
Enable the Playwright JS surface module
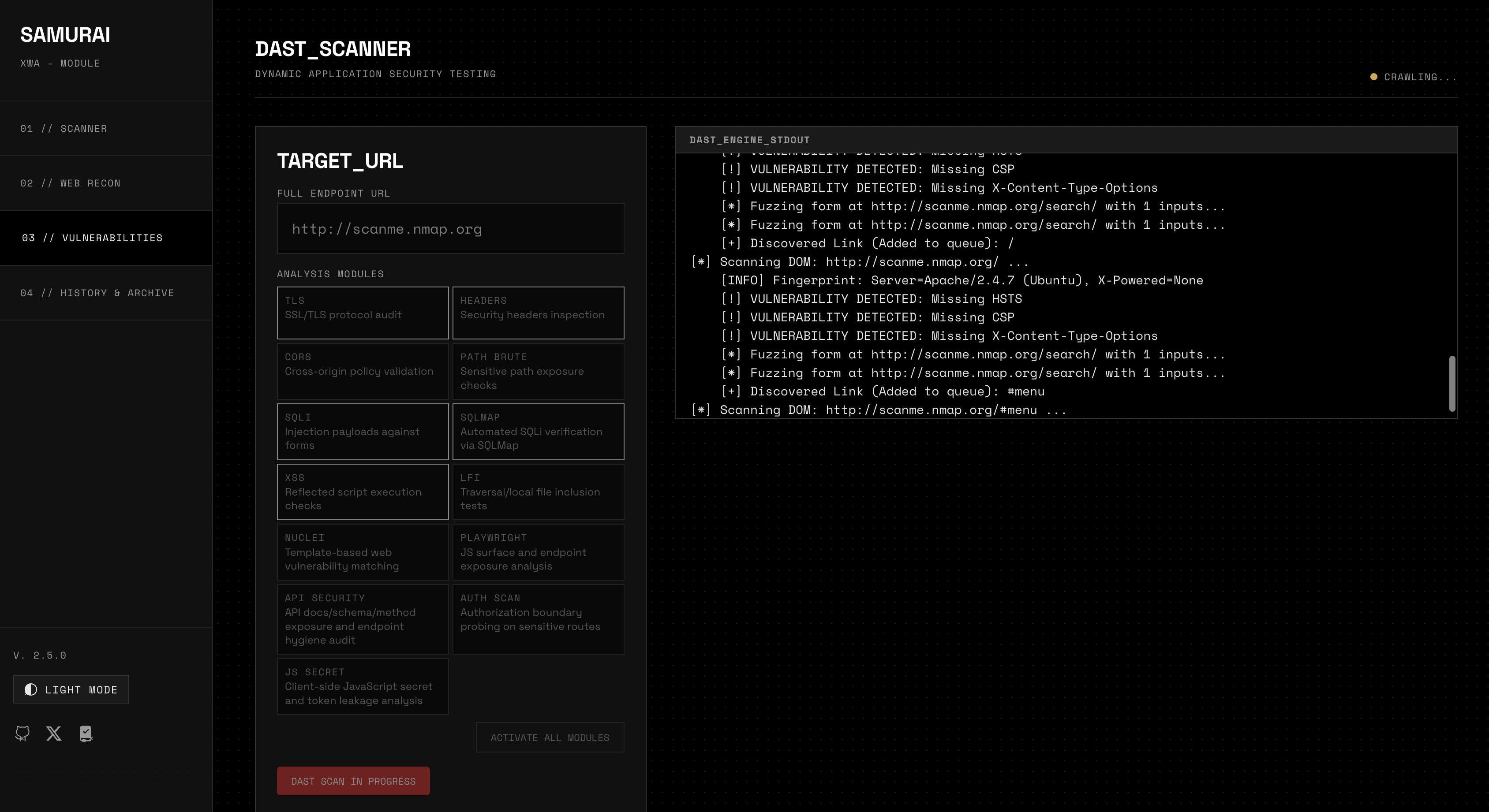point(538,552)
